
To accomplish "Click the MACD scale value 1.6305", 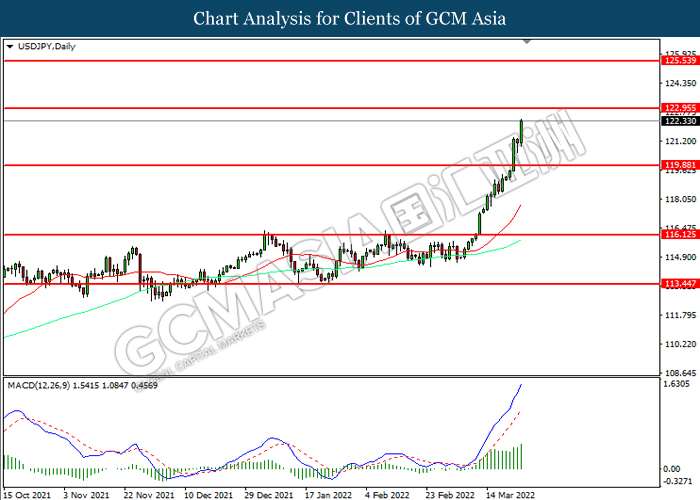I will click(x=677, y=384).
